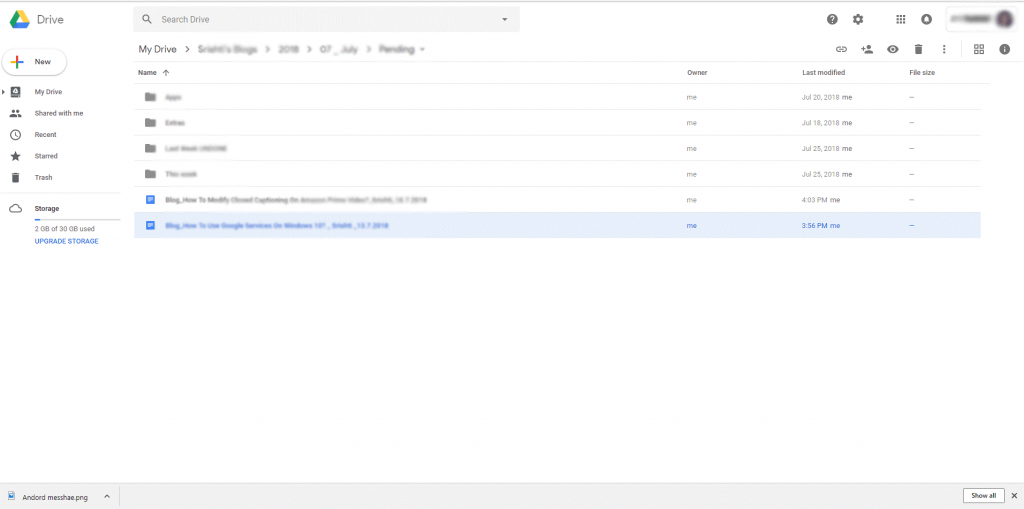Click the UPGRADE STORAGE link

[x=67, y=241]
